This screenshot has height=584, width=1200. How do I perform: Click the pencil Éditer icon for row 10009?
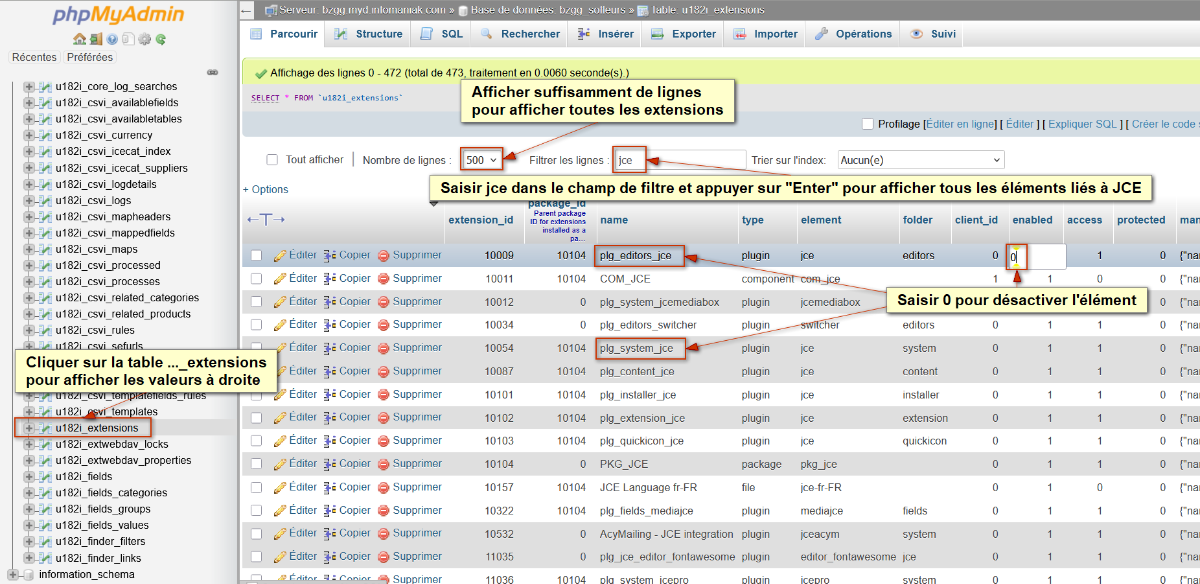coord(280,255)
